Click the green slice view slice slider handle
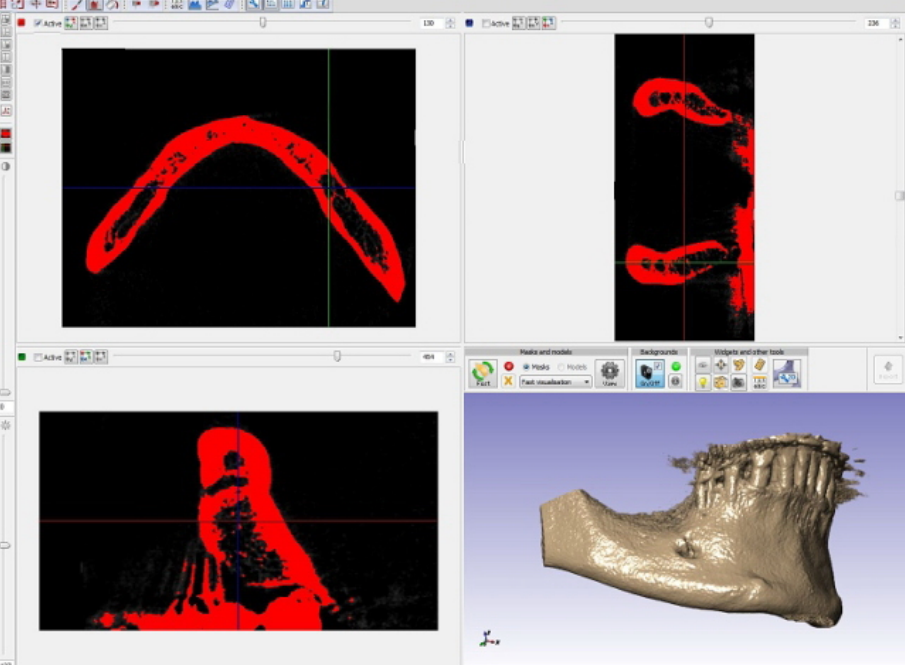This screenshot has height=665, width=905. [337, 357]
